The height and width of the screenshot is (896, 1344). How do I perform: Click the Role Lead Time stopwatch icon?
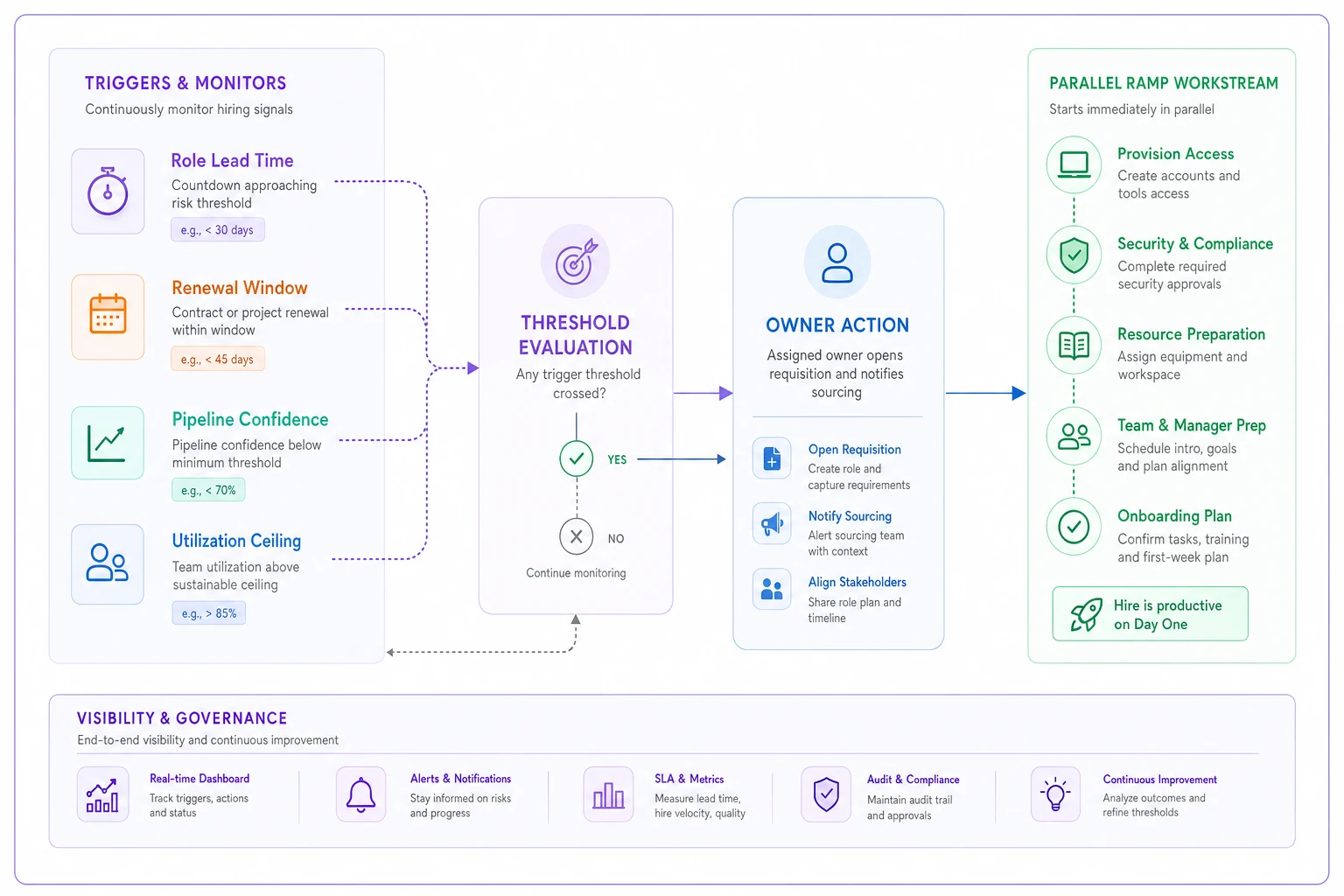point(108,192)
